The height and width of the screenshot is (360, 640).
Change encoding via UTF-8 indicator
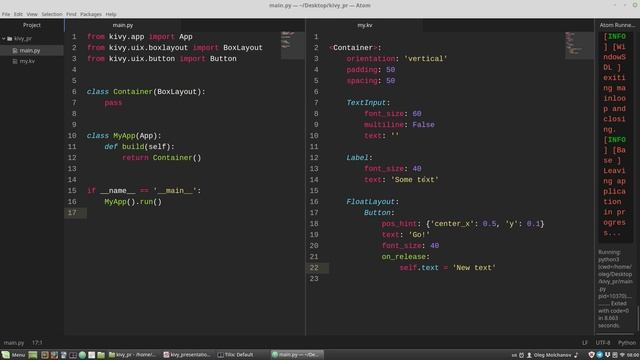603,343
